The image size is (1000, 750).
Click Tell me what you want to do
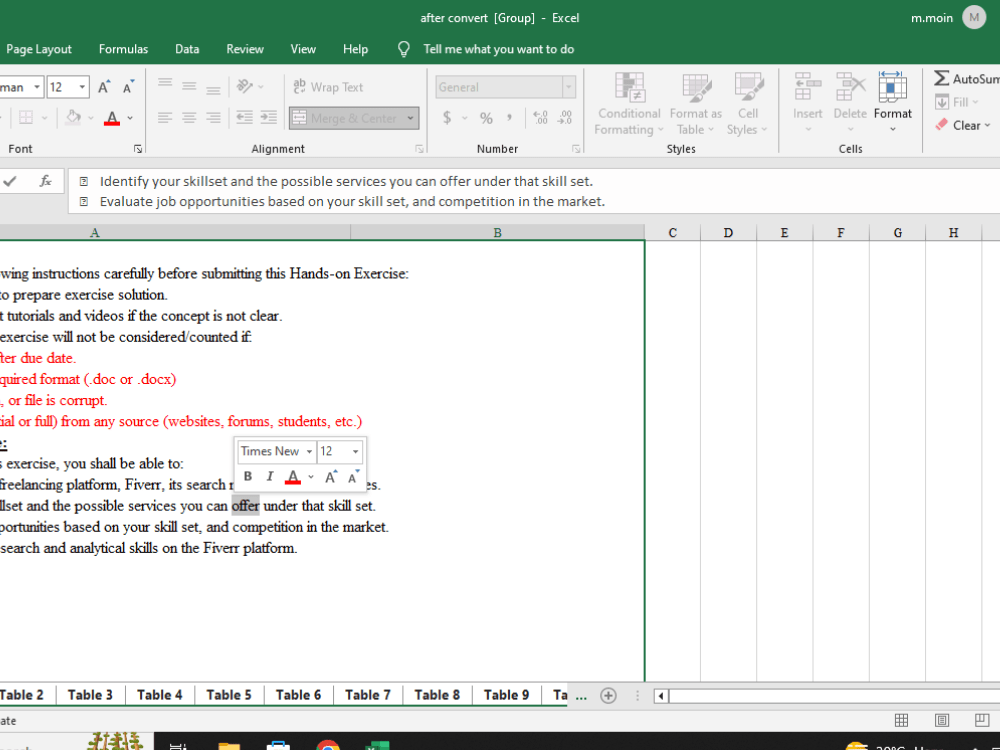click(x=498, y=49)
